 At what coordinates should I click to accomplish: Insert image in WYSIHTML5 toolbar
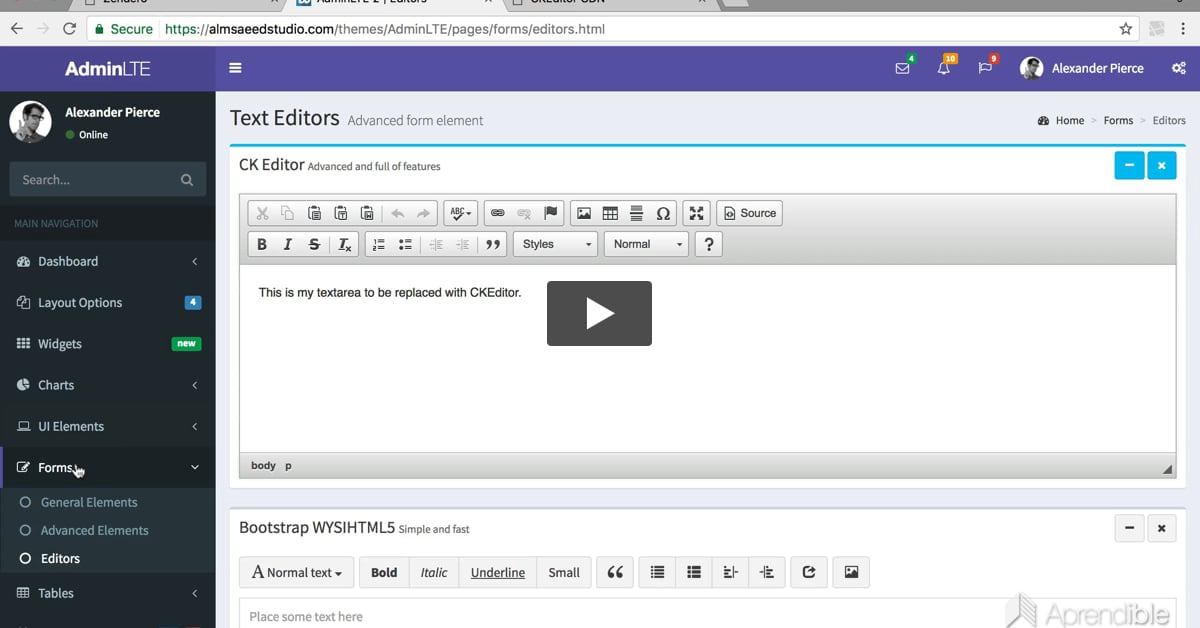851,572
